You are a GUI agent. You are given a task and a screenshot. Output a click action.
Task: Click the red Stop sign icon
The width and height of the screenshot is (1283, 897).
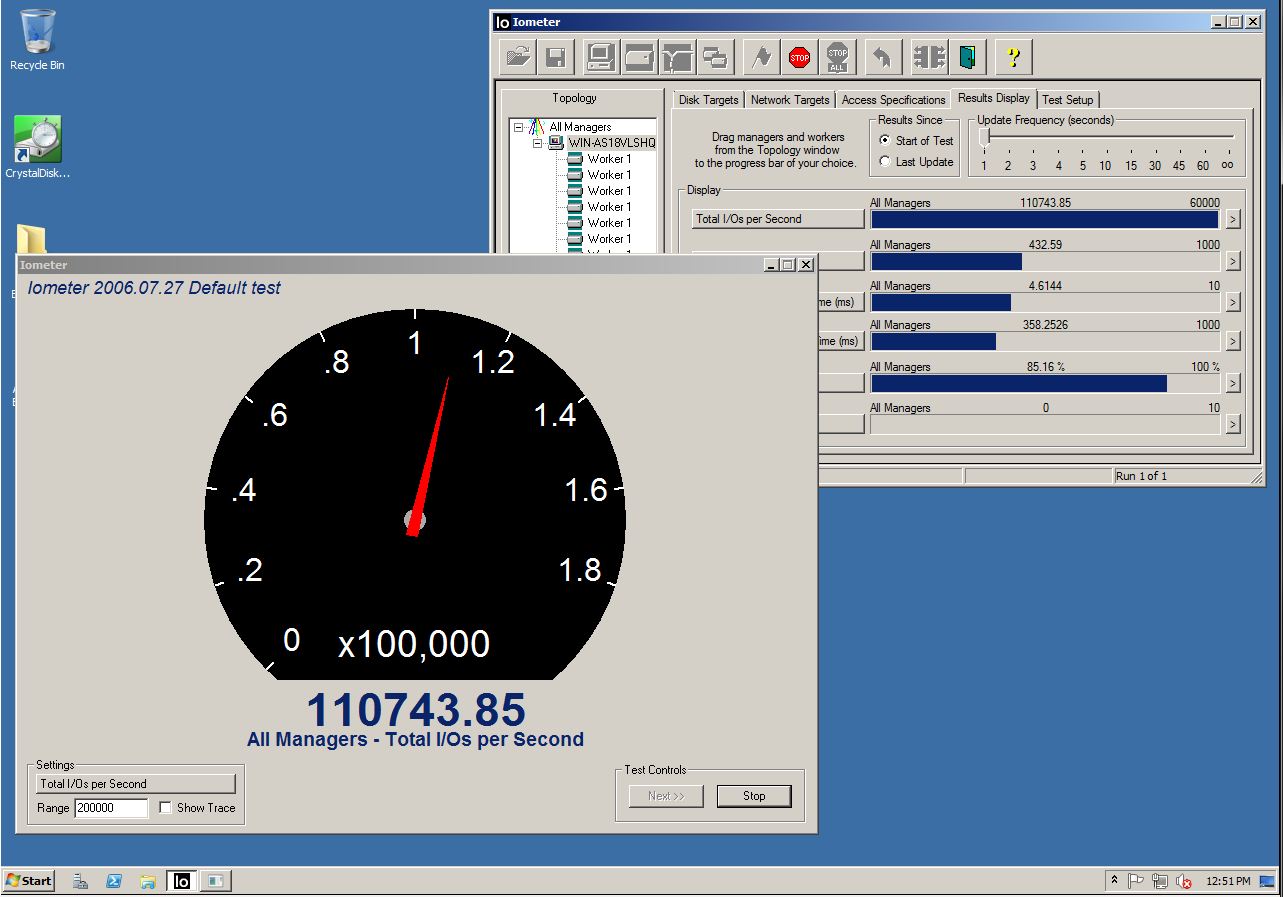click(x=800, y=57)
